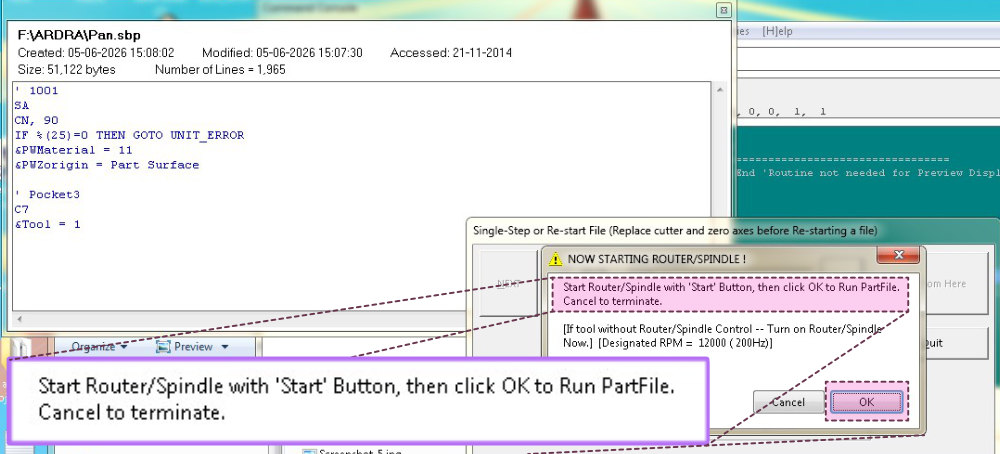Open the [H]elp menu
Viewport: 1000px width, 454px height.
click(x=777, y=31)
